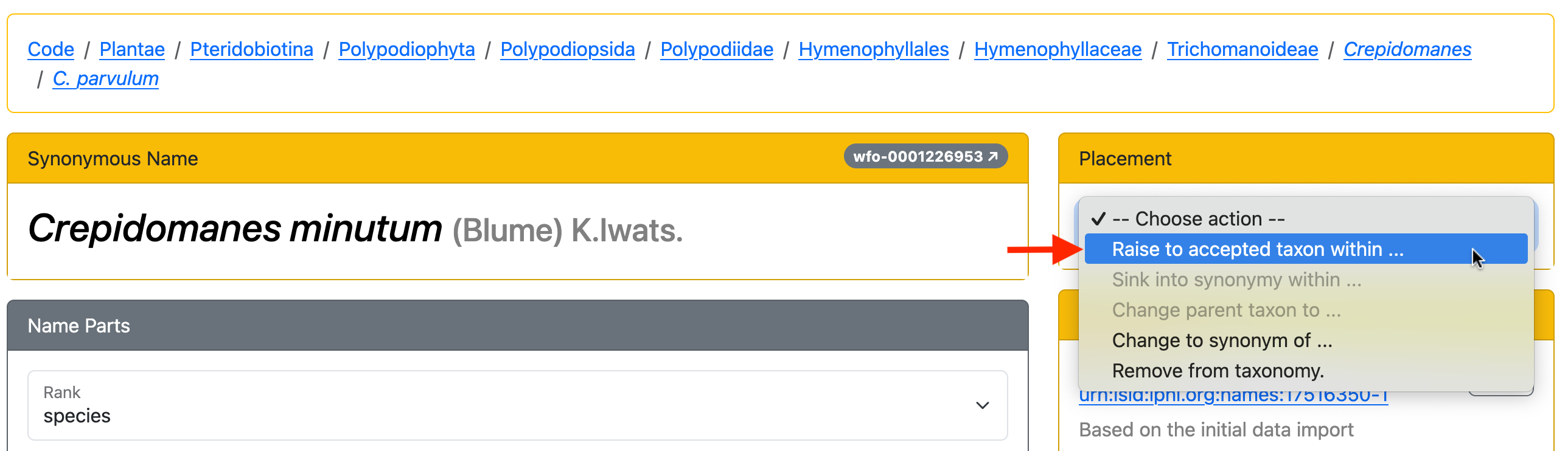Open the Crepidomanes genus breadcrumb link

tap(1407, 49)
